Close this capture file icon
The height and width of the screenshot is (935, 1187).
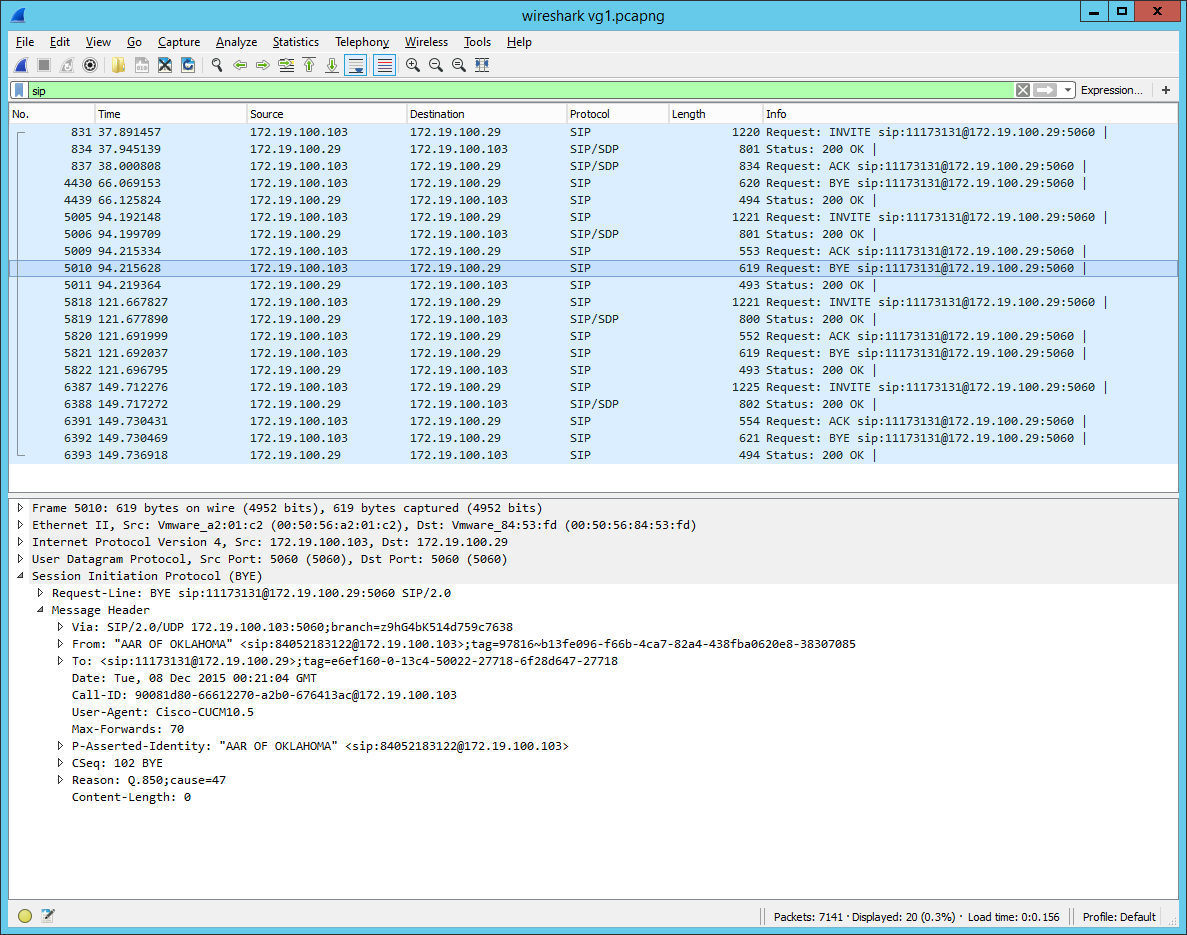click(x=164, y=65)
